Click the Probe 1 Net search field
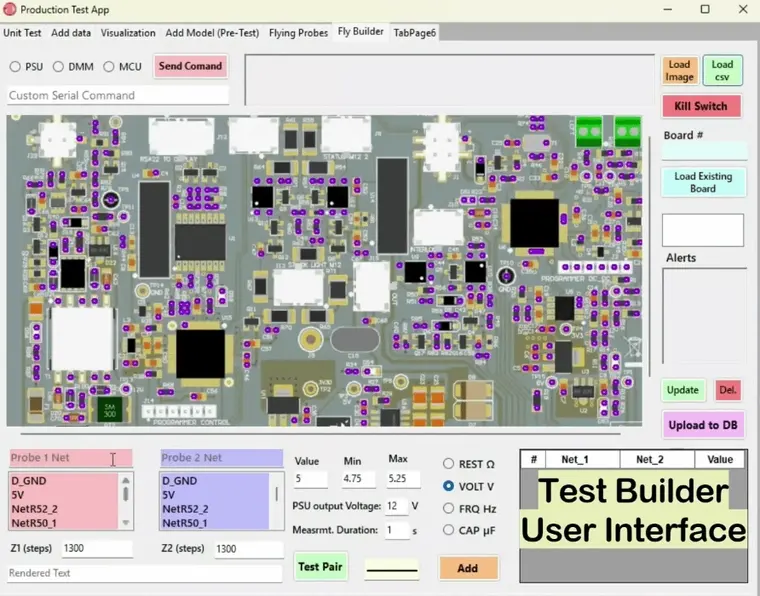760x596 pixels. coord(71,458)
